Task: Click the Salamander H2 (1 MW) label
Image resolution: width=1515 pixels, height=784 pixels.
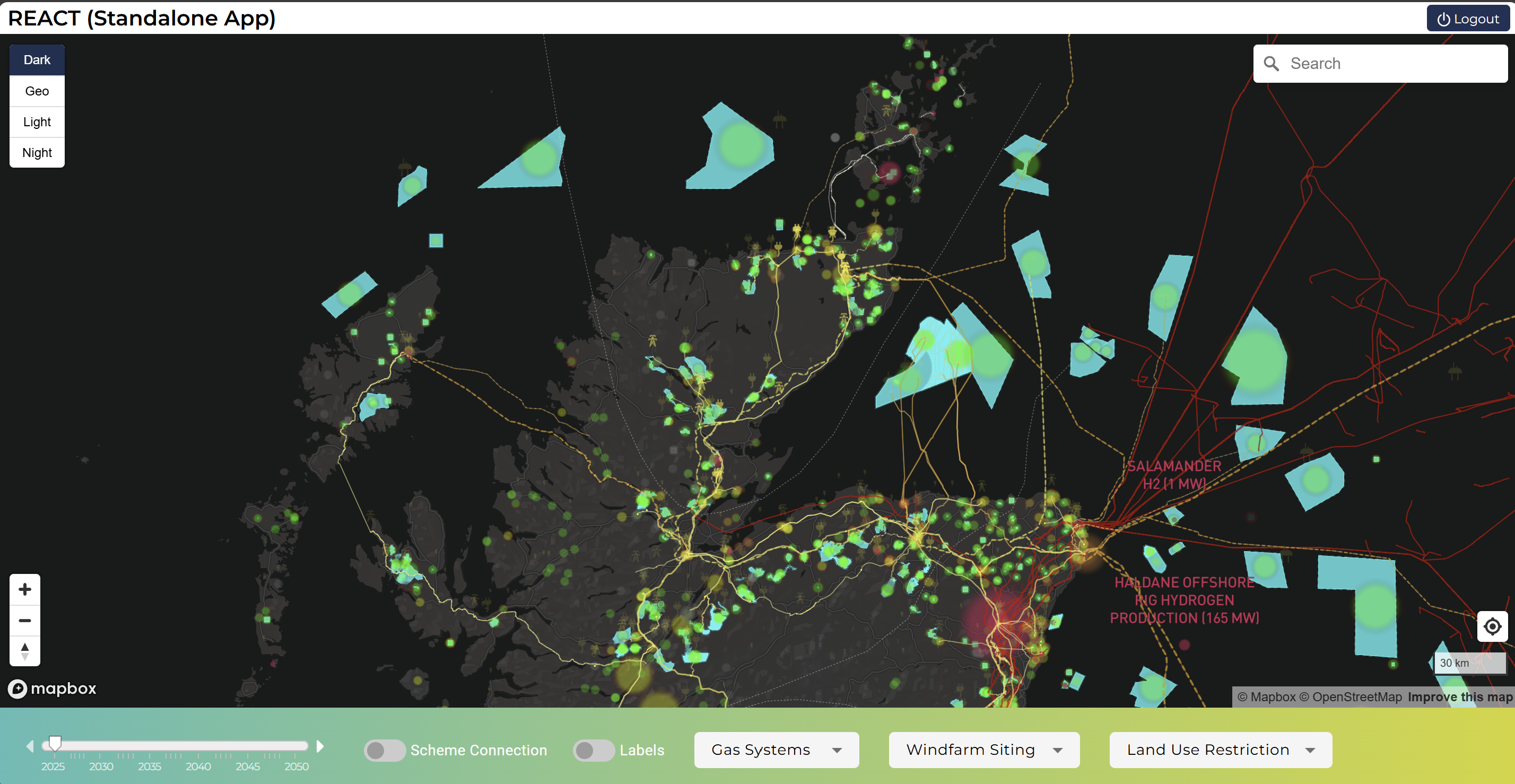Action: click(1174, 475)
